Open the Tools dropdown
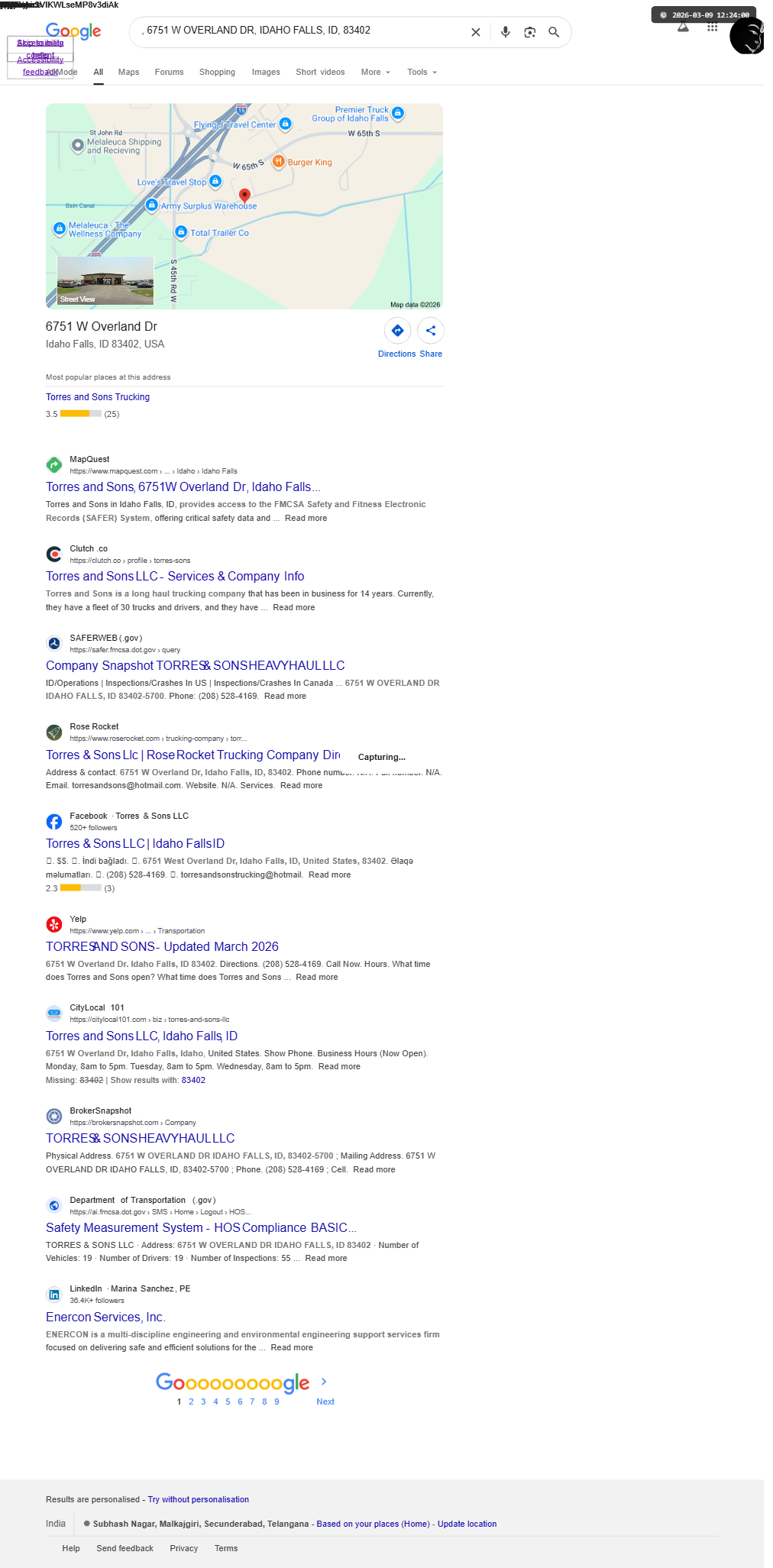This screenshot has height=1568, width=773. click(422, 73)
